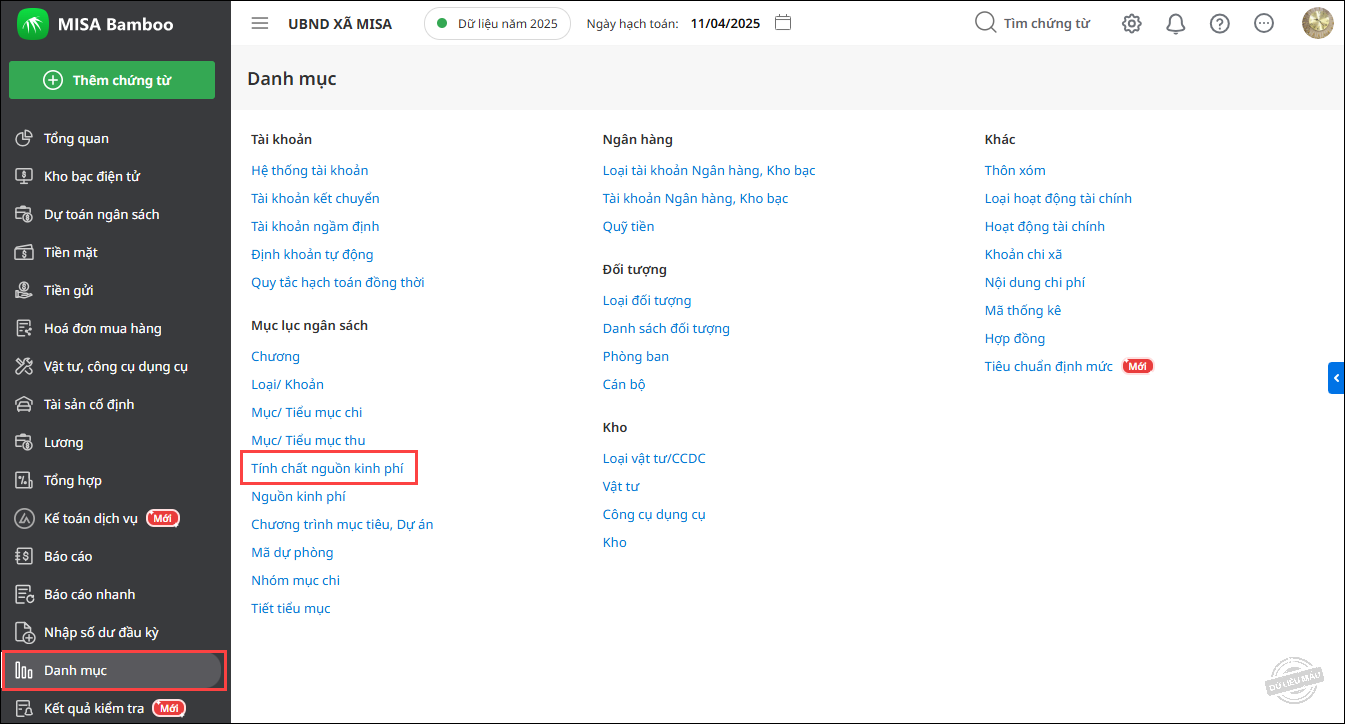Click the Nhập số dư đầu kỳ icon
The width and height of the screenshot is (1345, 724).
pyautogui.click(x=26, y=632)
